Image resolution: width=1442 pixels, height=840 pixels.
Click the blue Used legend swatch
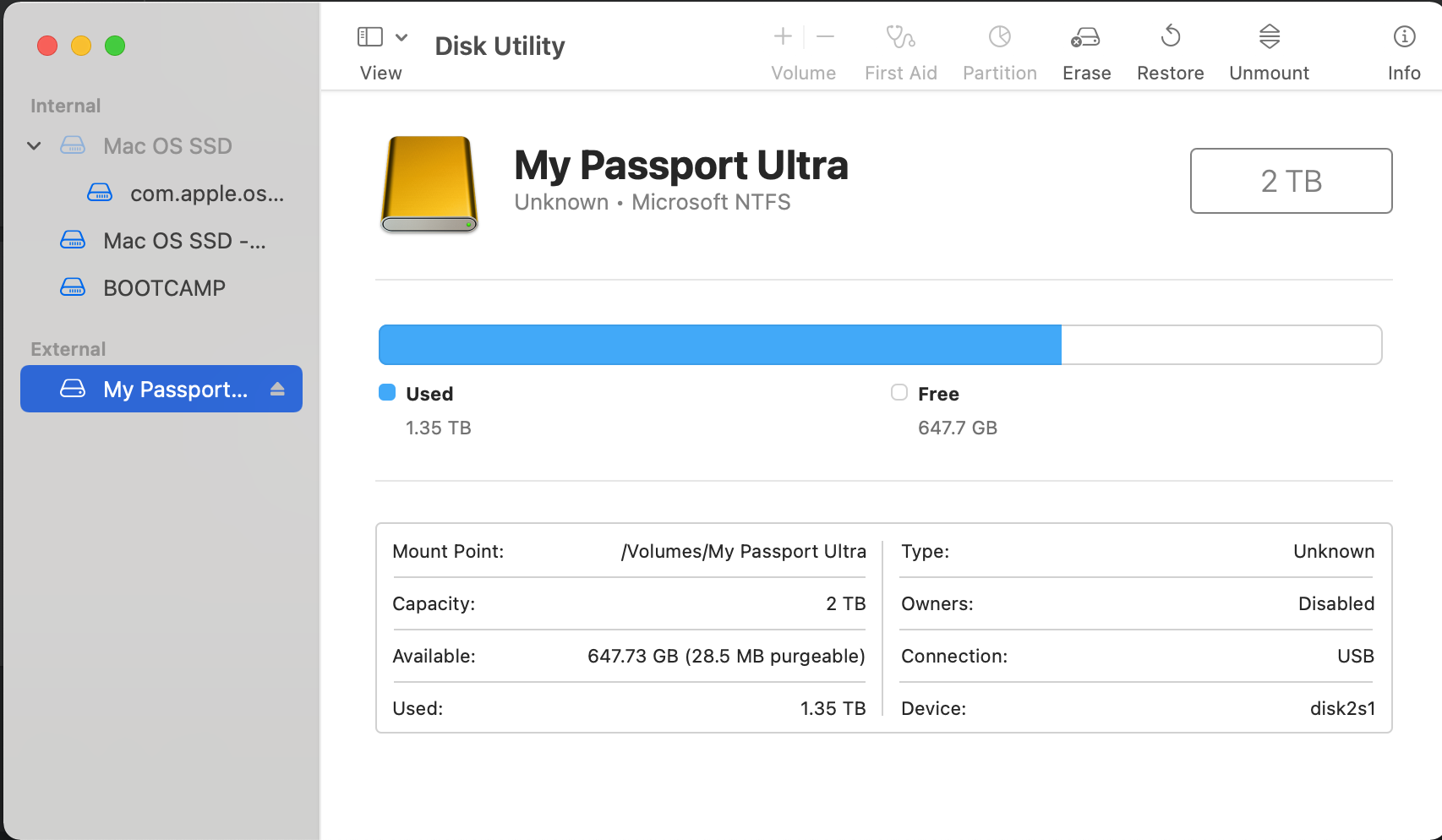(x=387, y=392)
